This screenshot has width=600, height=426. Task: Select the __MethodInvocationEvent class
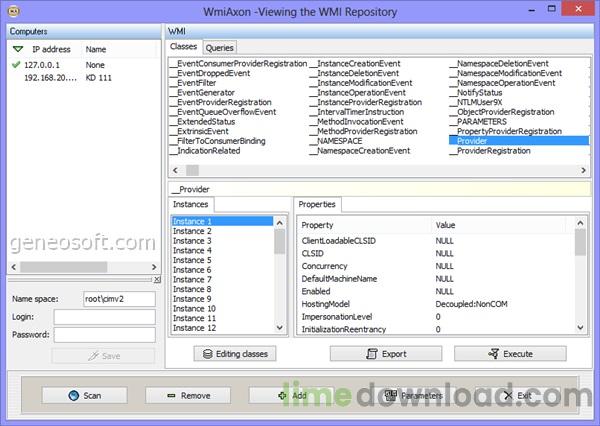[356, 122]
